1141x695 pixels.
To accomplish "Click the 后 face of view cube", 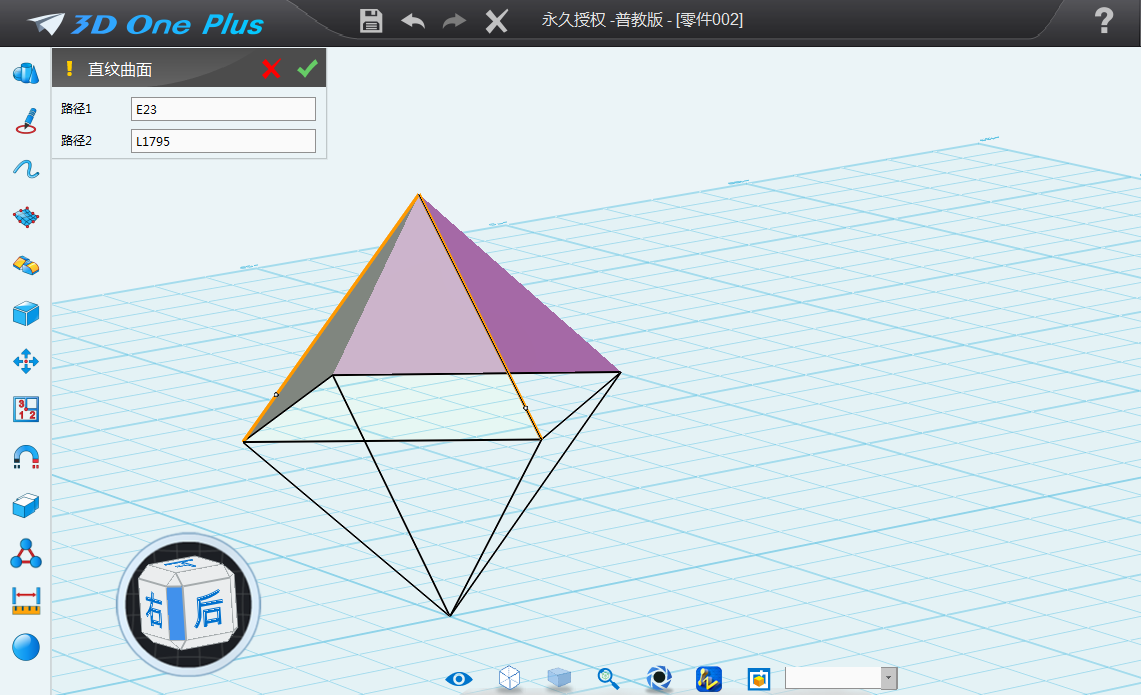I will [209, 610].
